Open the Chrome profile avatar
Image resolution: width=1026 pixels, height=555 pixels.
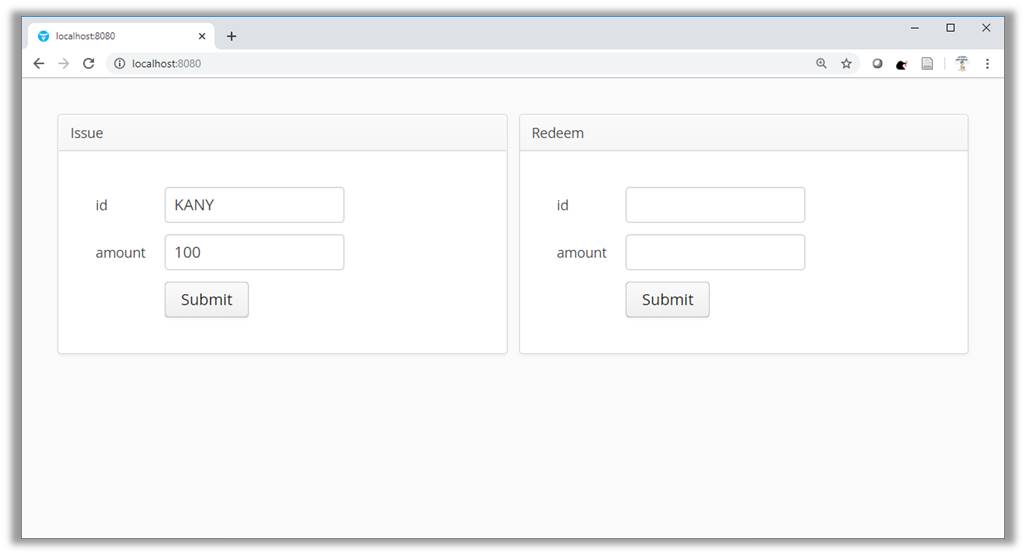coord(961,63)
